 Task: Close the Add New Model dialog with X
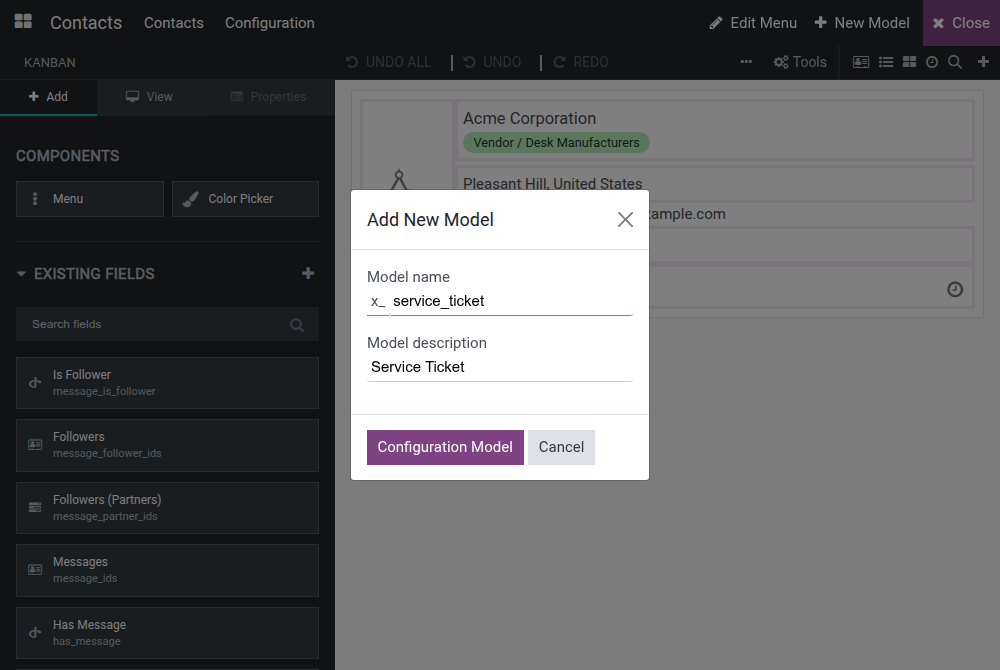click(625, 220)
